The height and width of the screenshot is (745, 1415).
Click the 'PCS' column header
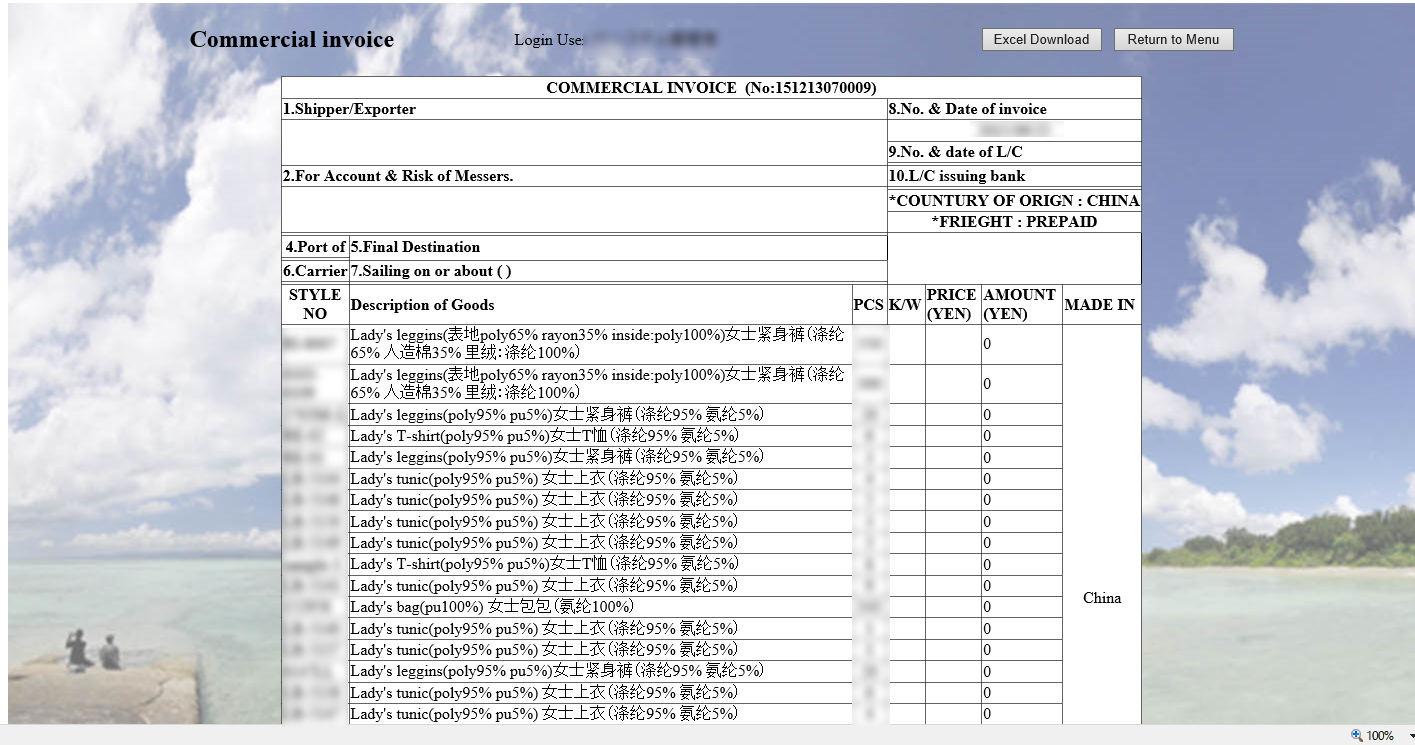[x=869, y=304]
